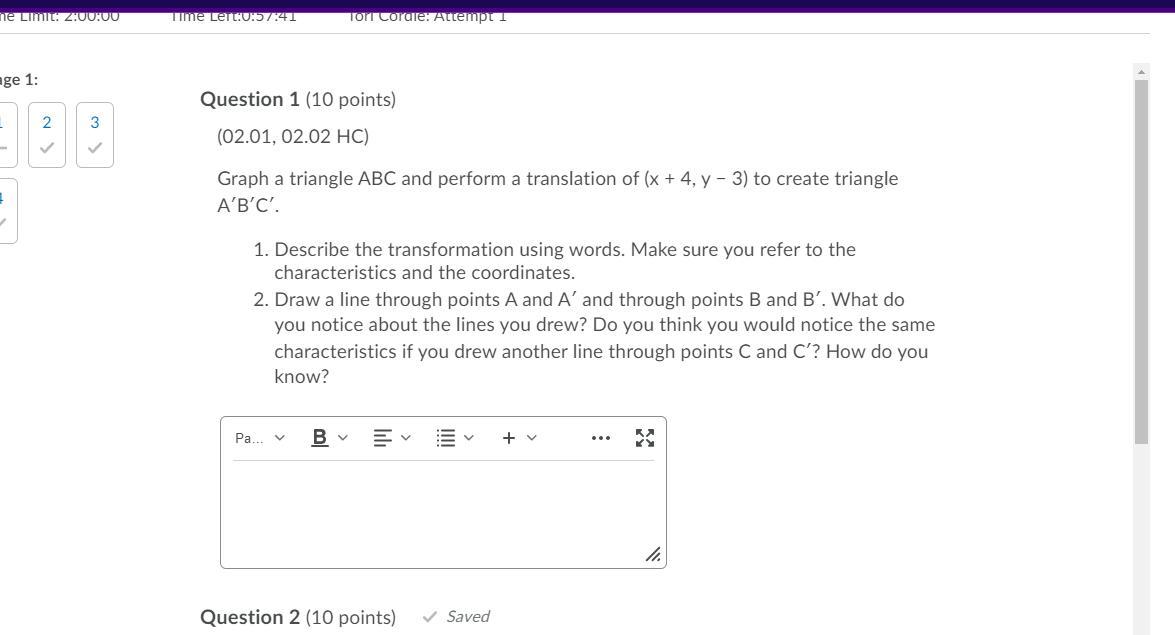Click the 'Draw a line through points A' item
This screenshot has width=1175, height=635.
(x=605, y=337)
